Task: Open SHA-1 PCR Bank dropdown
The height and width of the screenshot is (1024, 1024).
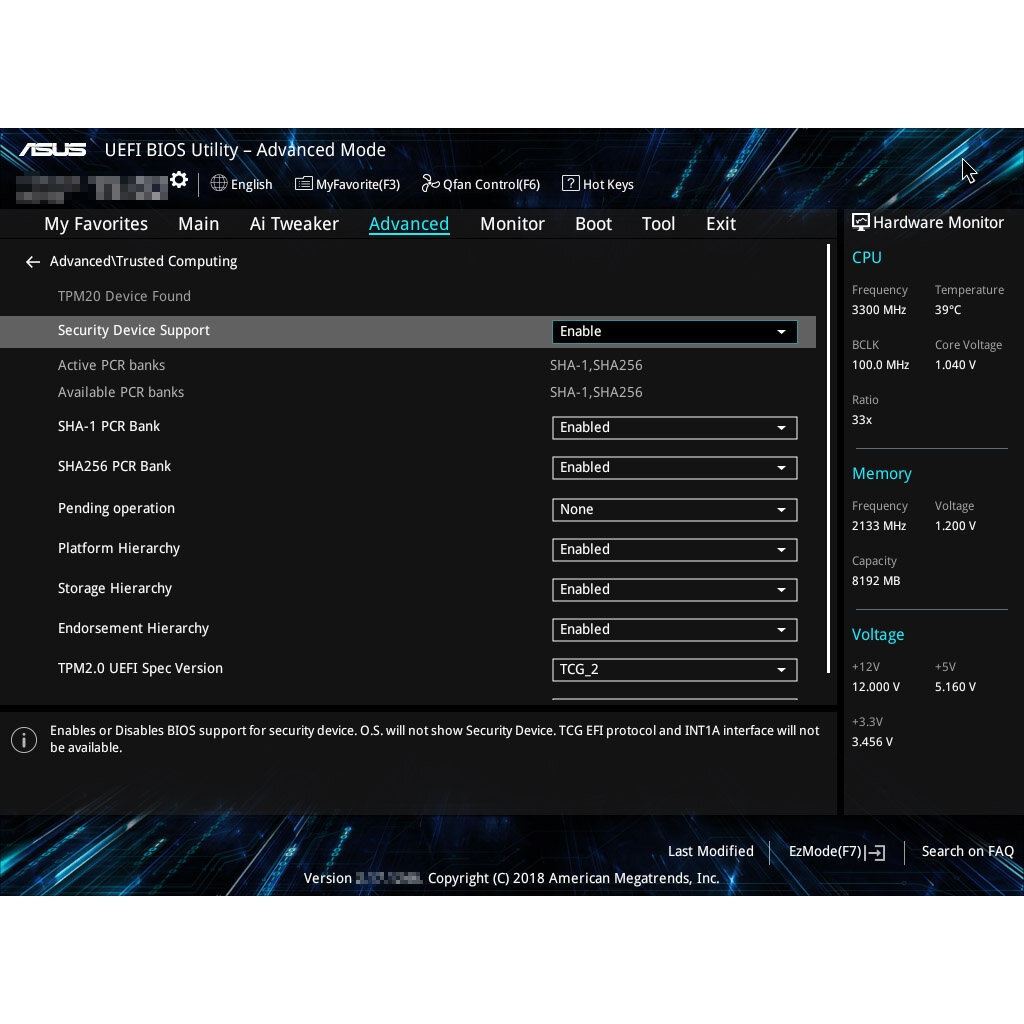Action: click(675, 428)
